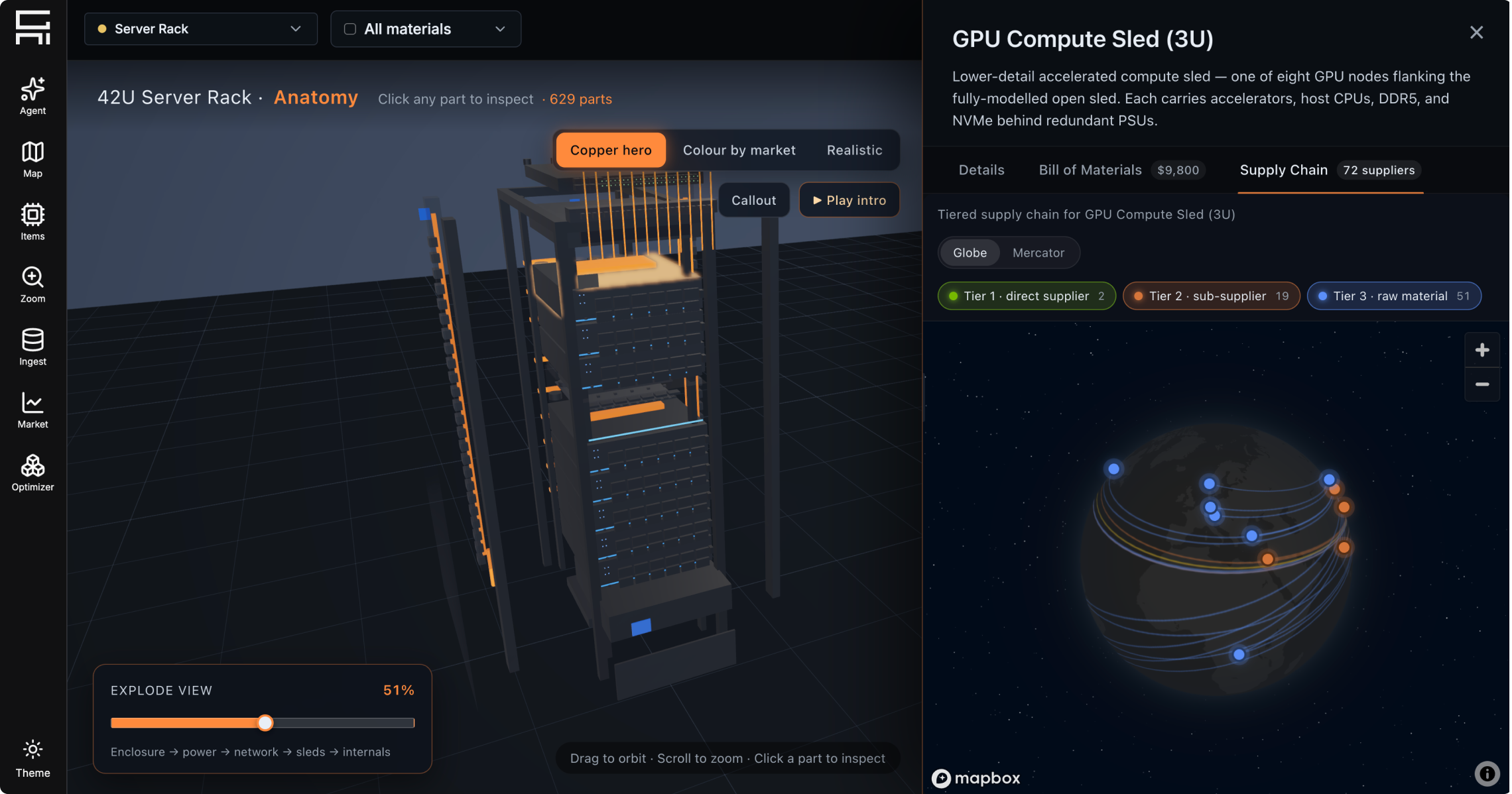Expand the All materials dropdown
Screen dimensions: 1512x794
click(426, 28)
